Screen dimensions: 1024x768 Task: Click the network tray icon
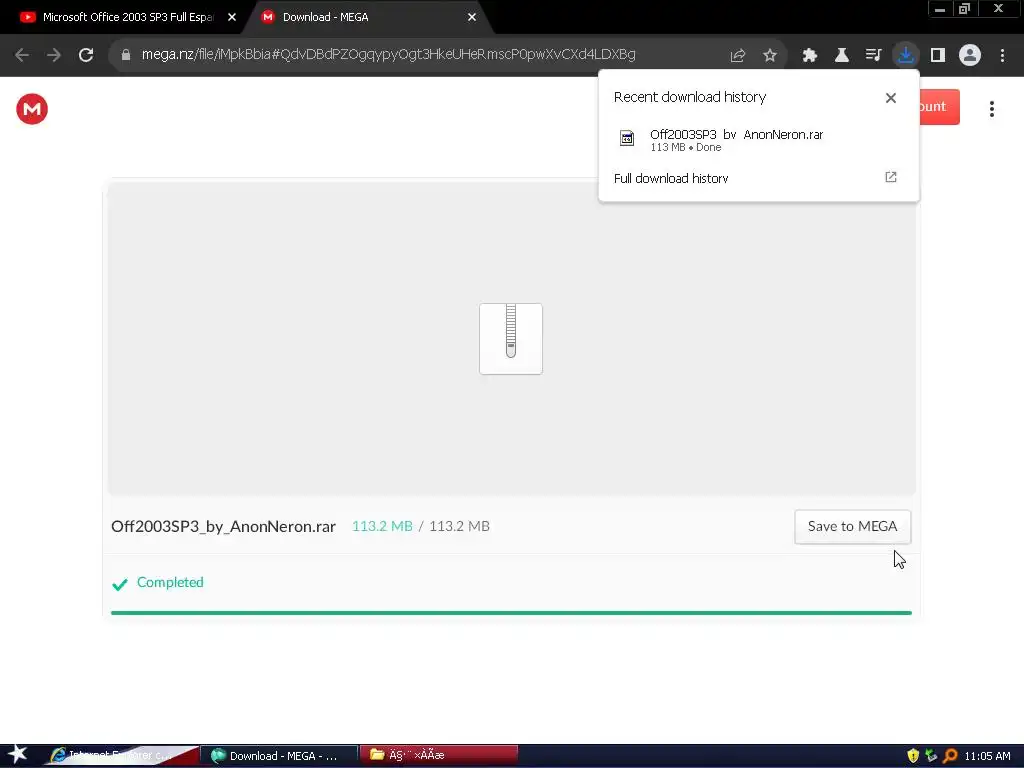pyautogui.click(x=931, y=756)
